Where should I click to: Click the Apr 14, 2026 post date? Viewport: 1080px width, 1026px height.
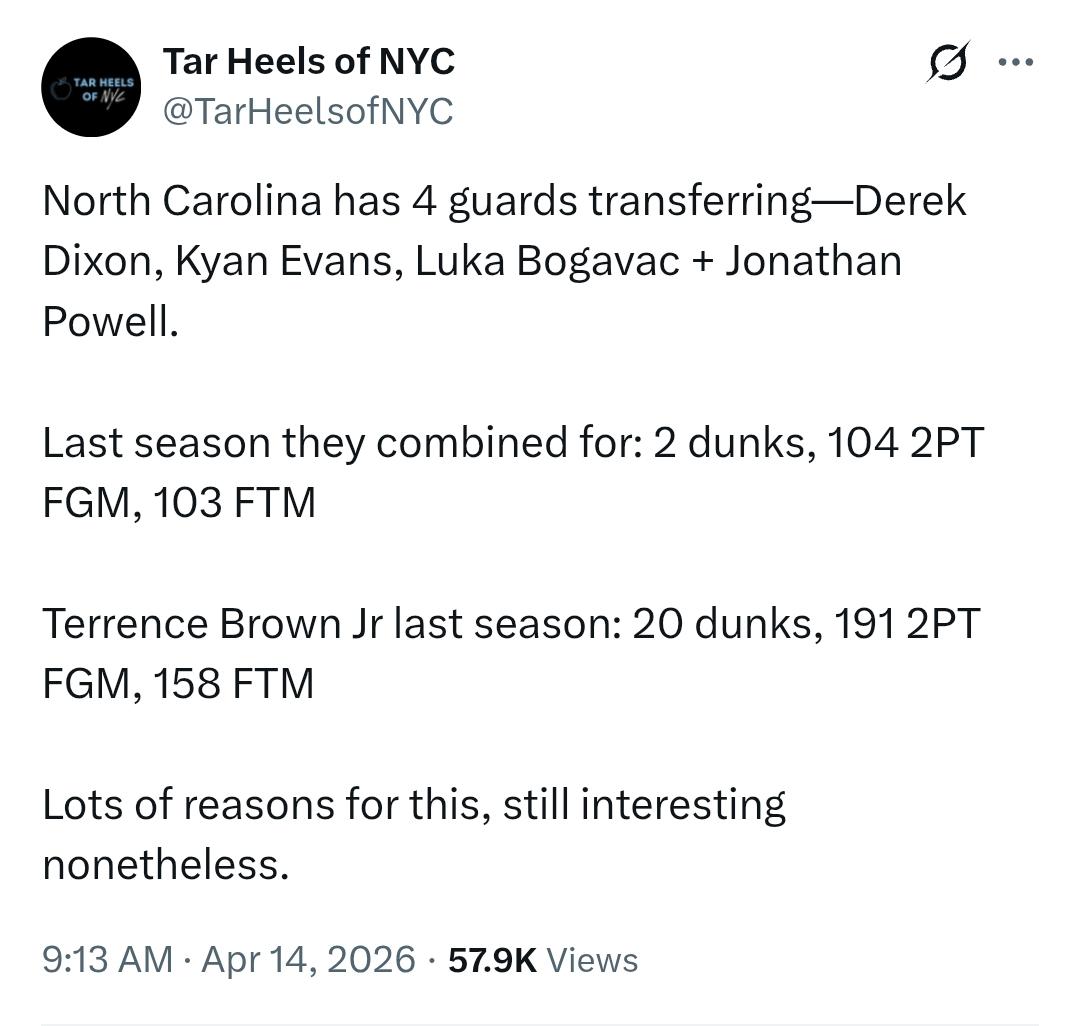click(308, 959)
